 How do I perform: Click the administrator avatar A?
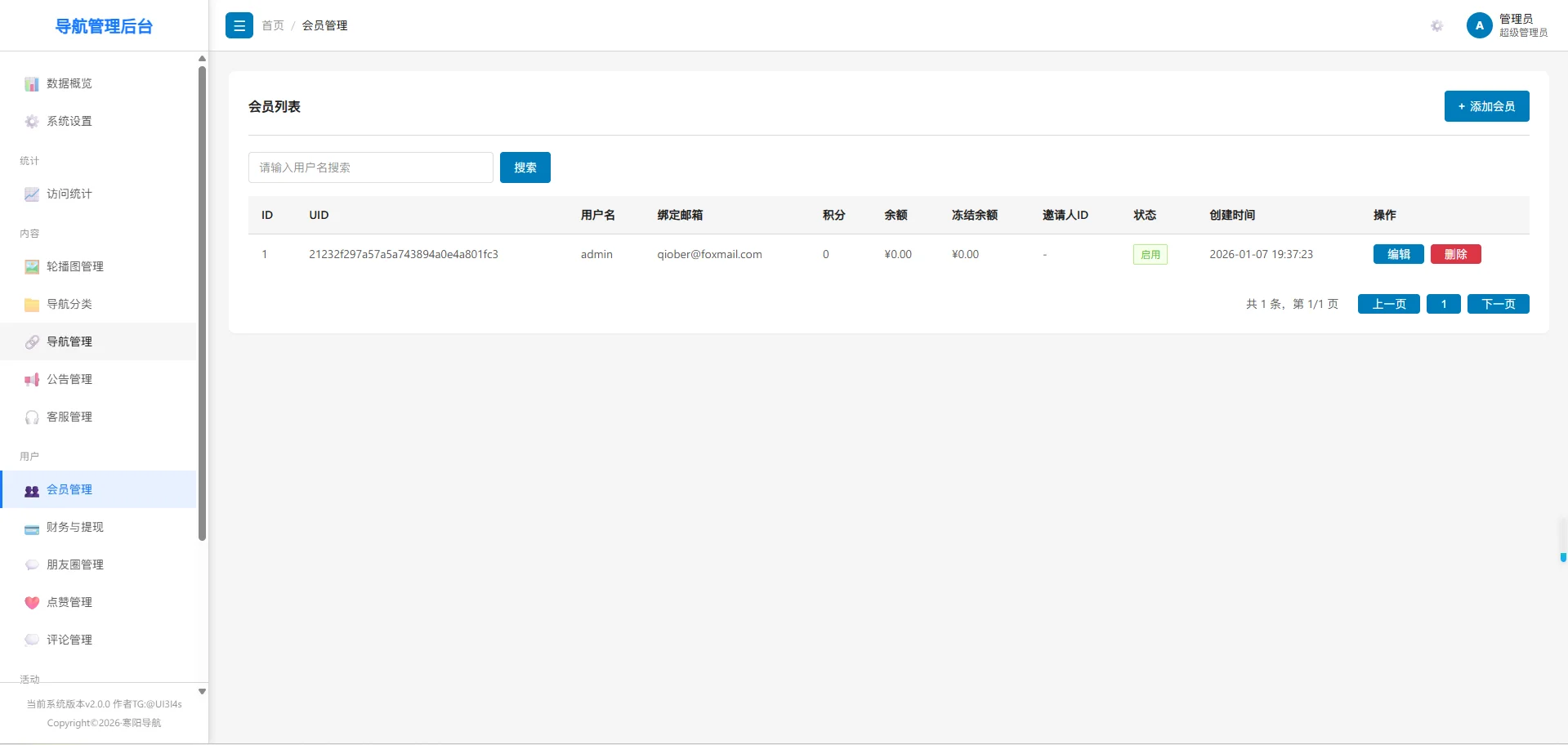pos(1479,25)
